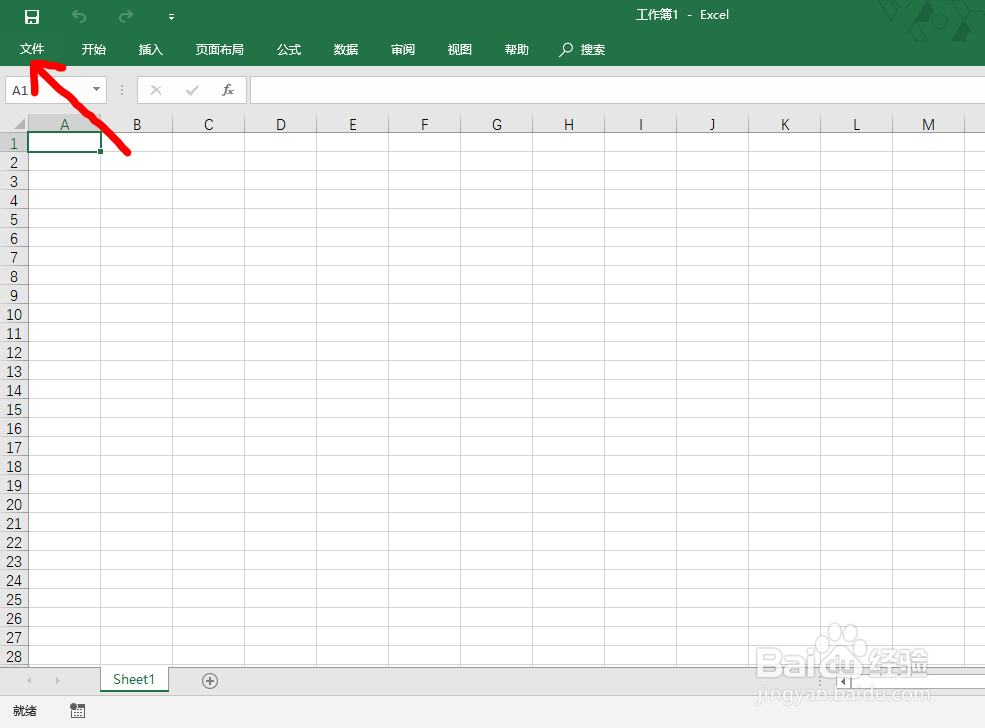The height and width of the screenshot is (728, 985).
Task: Click the 就绪 (Ready) status indicator
Action: pos(24,710)
